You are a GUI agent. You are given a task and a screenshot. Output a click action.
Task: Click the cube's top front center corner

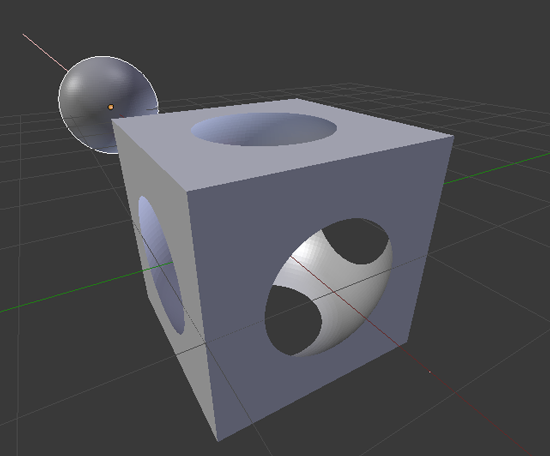click(186, 192)
